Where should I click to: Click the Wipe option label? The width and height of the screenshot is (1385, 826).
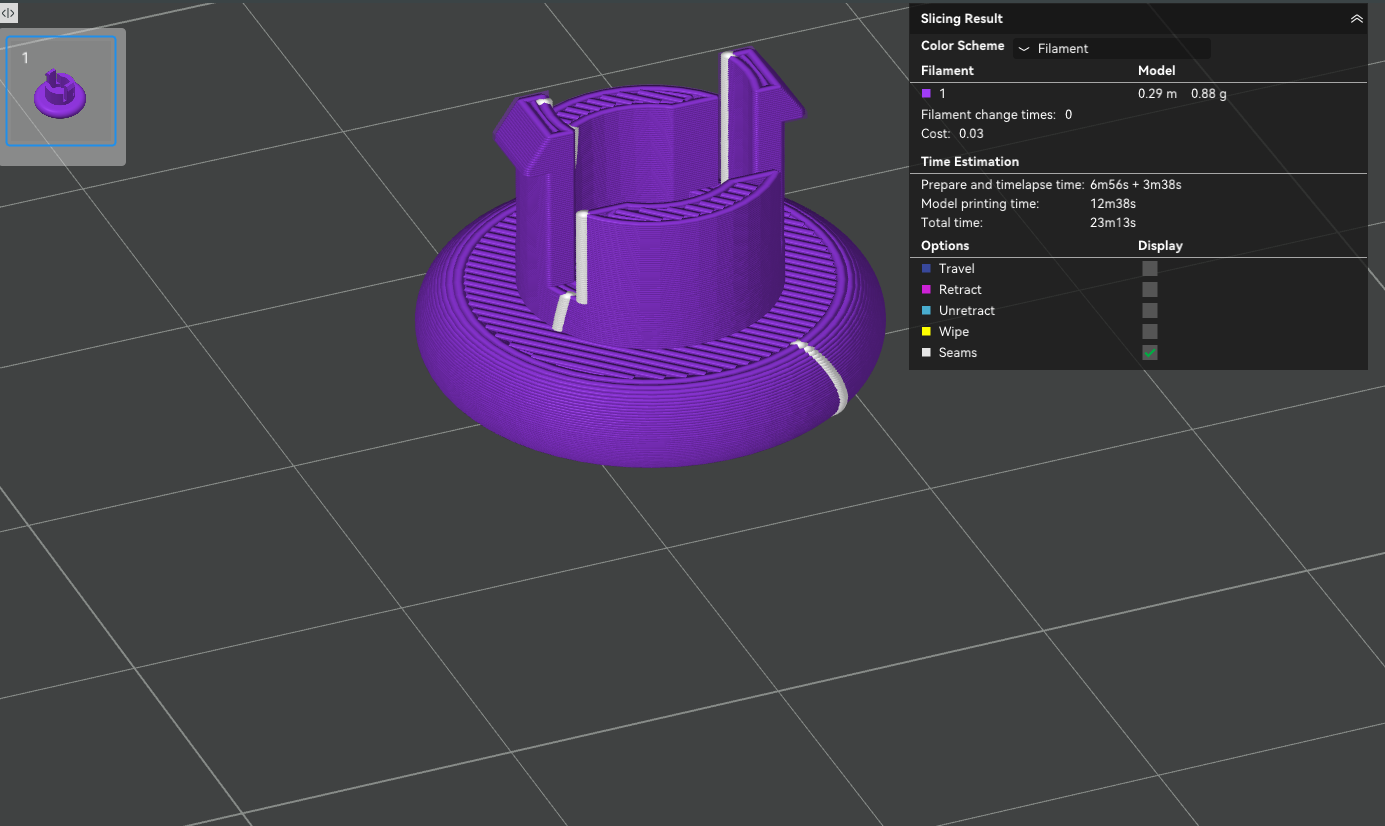click(x=954, y=331)
